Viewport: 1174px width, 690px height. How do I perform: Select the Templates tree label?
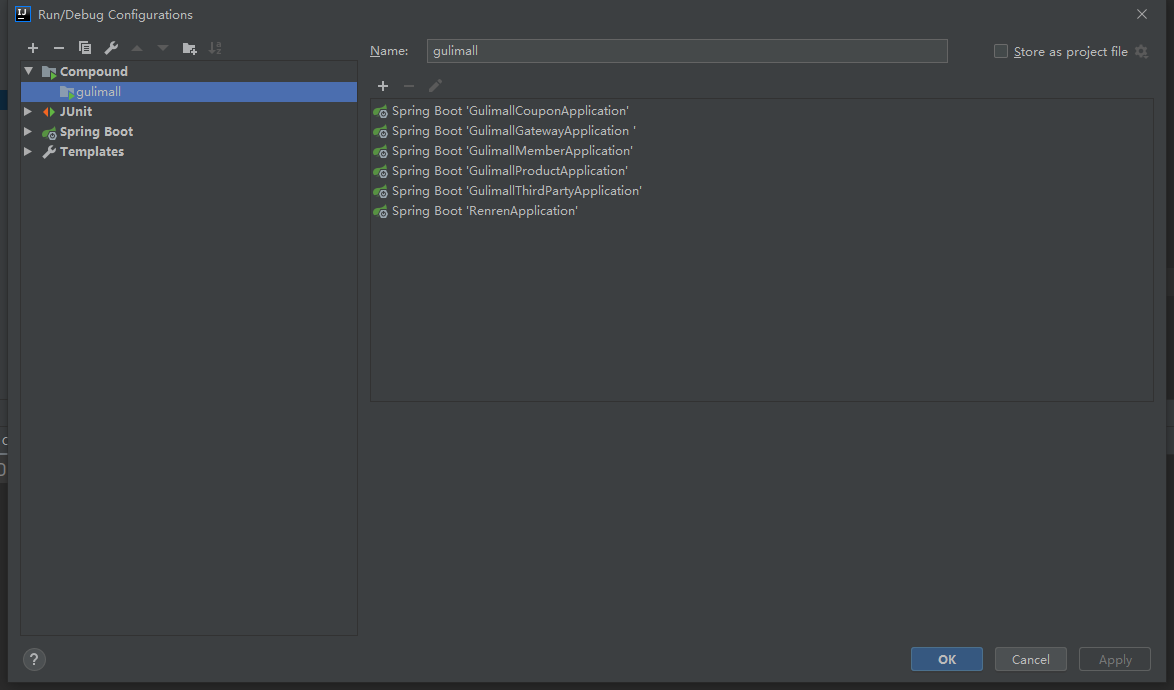tap(92, 152)
